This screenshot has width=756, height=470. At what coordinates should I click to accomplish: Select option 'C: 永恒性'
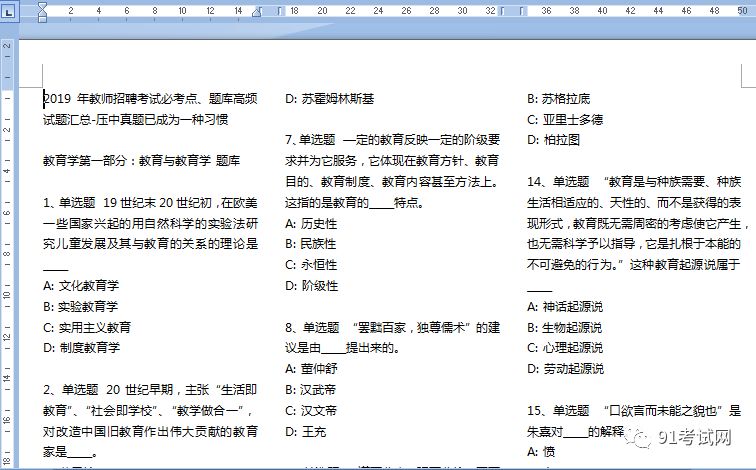311,265
